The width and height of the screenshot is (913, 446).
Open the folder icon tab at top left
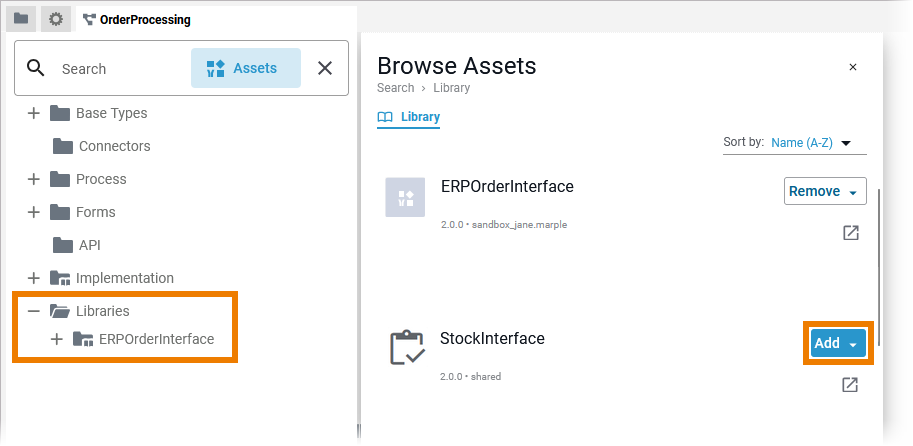tap(21, 19)
